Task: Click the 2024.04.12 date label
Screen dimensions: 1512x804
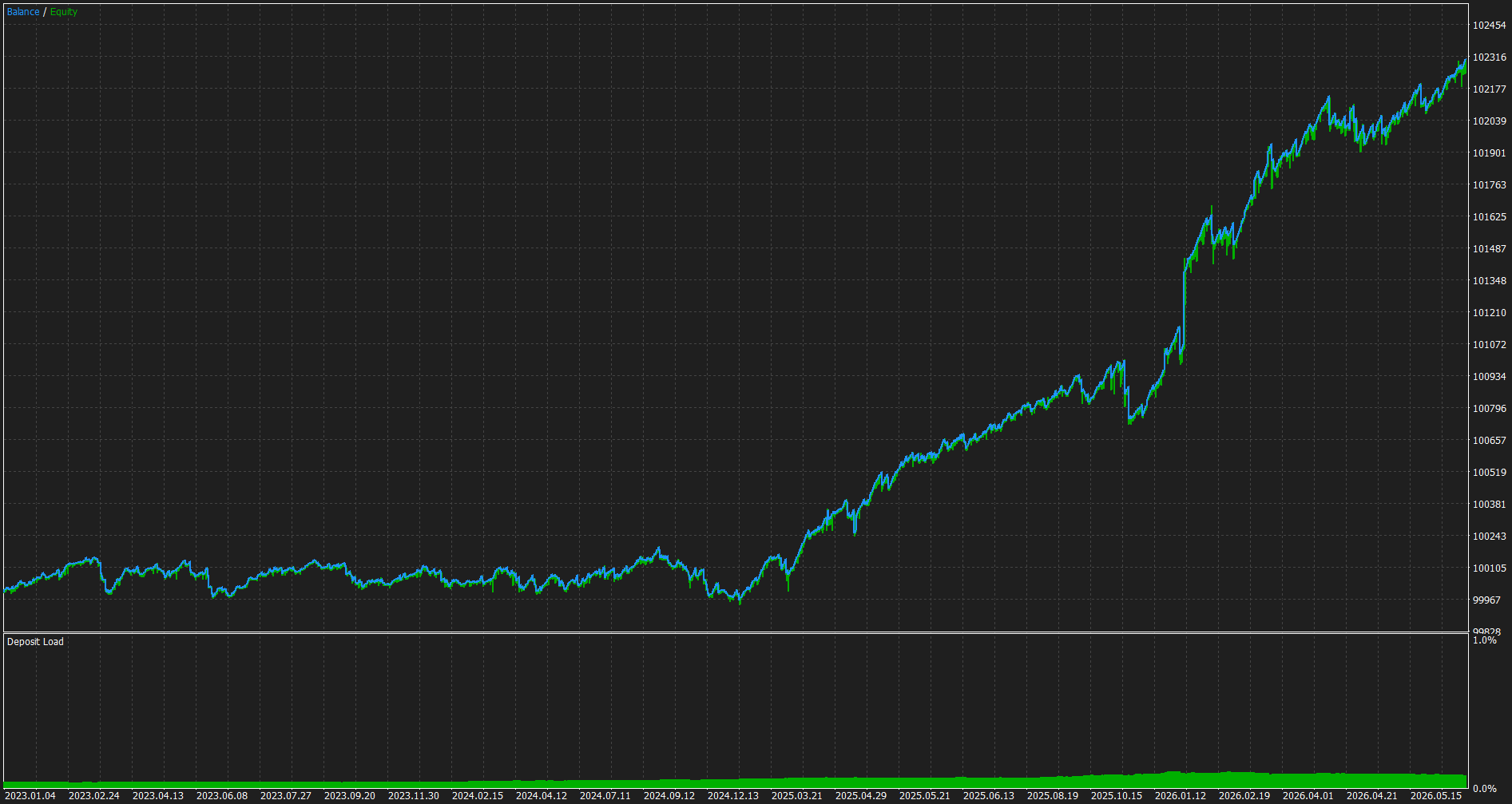Action: (542, 796)
